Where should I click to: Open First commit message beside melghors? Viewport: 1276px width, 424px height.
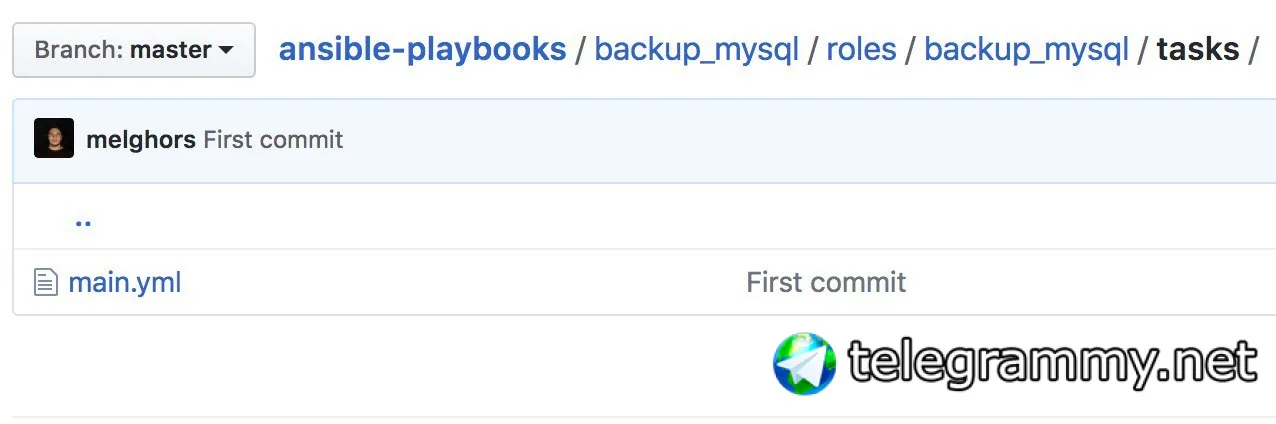click(x=273, y=139)
